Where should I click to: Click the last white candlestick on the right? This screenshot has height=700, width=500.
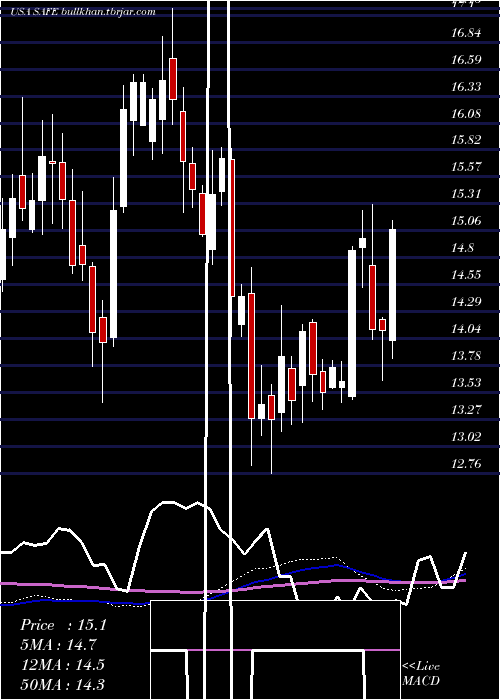392,285
